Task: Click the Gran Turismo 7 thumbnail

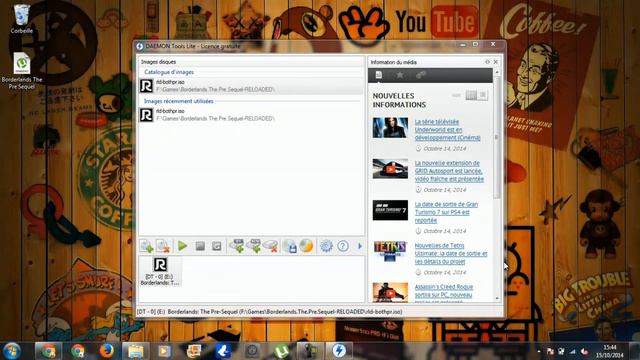Action: [x=390, y=210]
